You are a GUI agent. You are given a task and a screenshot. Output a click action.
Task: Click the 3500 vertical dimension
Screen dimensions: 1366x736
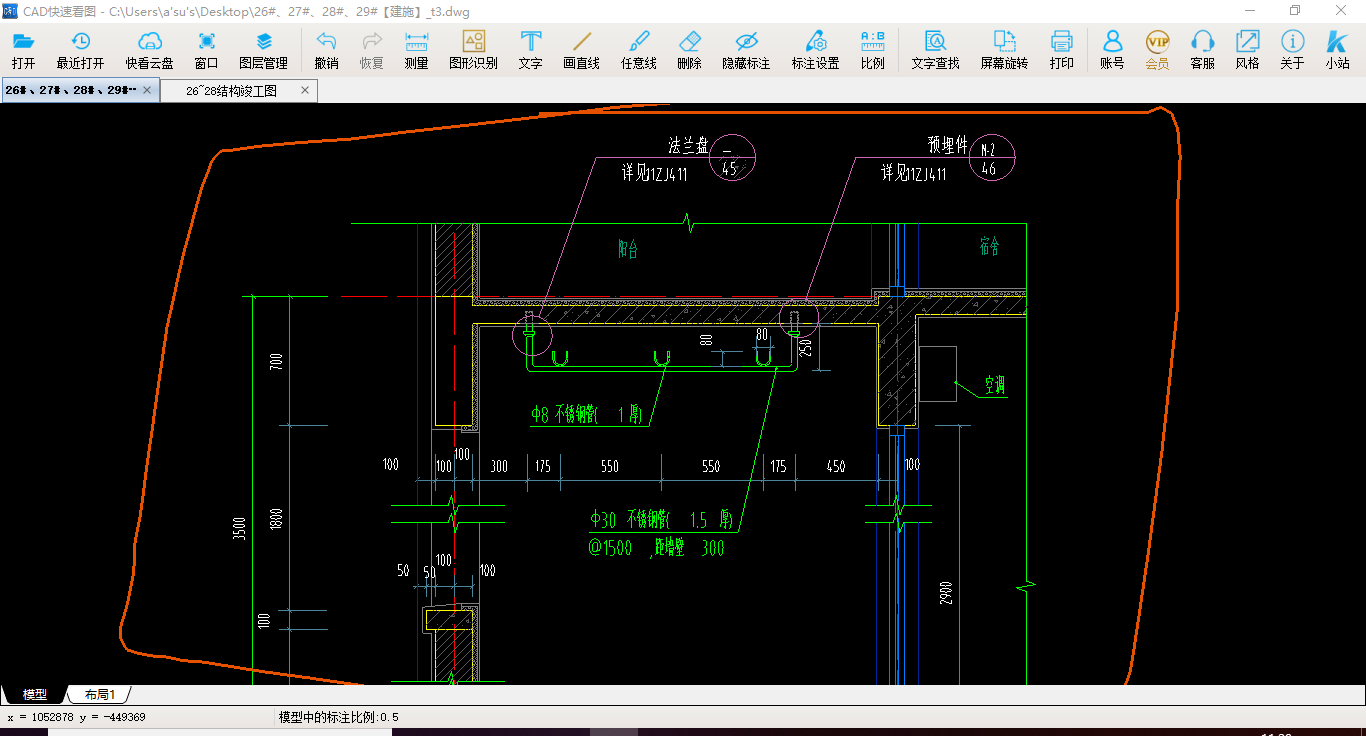tap(239, 529)
